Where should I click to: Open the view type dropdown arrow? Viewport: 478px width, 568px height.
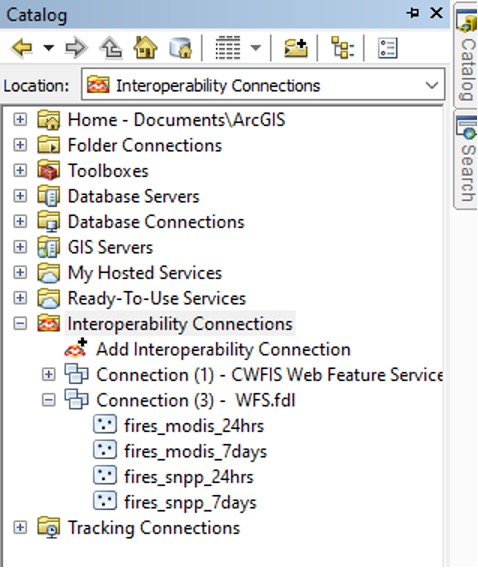[256, 47]
